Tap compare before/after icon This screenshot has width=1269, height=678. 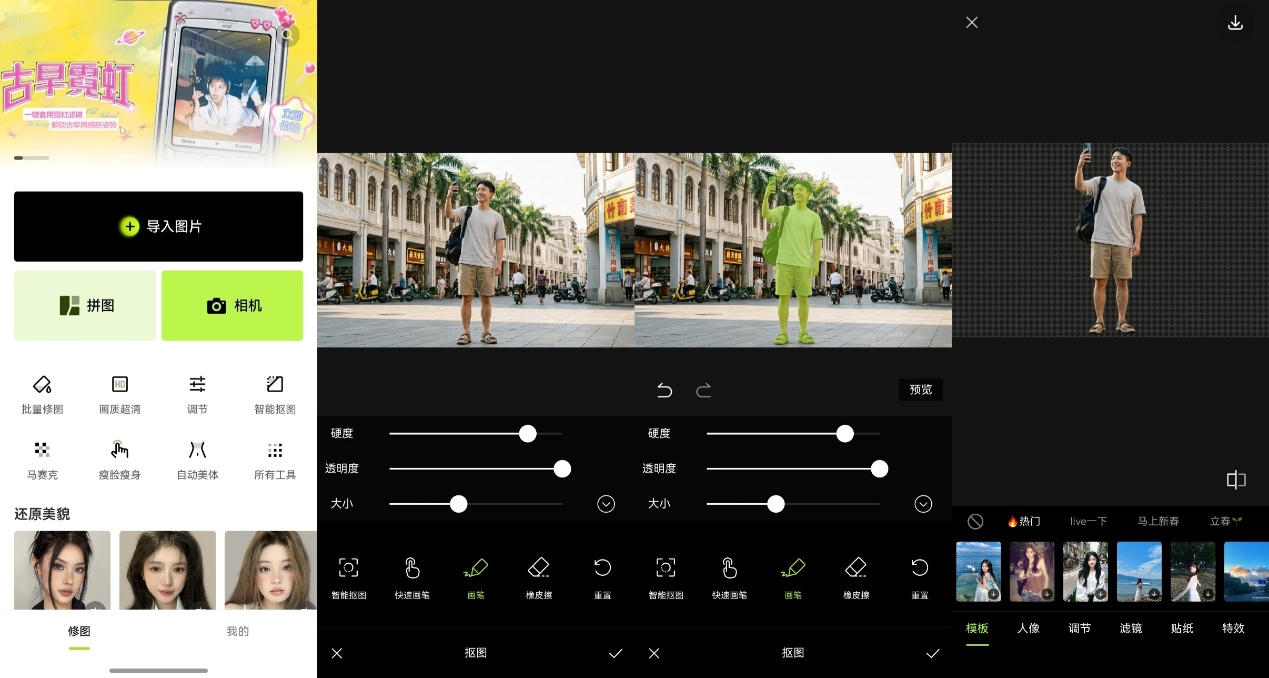click(x=1236, y=480)
